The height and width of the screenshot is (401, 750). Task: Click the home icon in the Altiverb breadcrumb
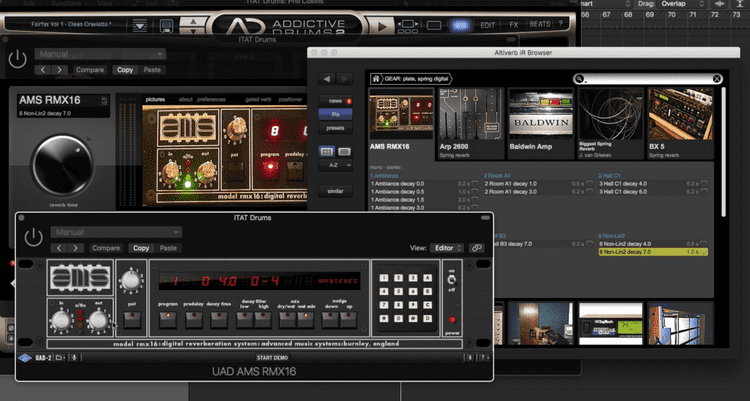coord(376,78)
